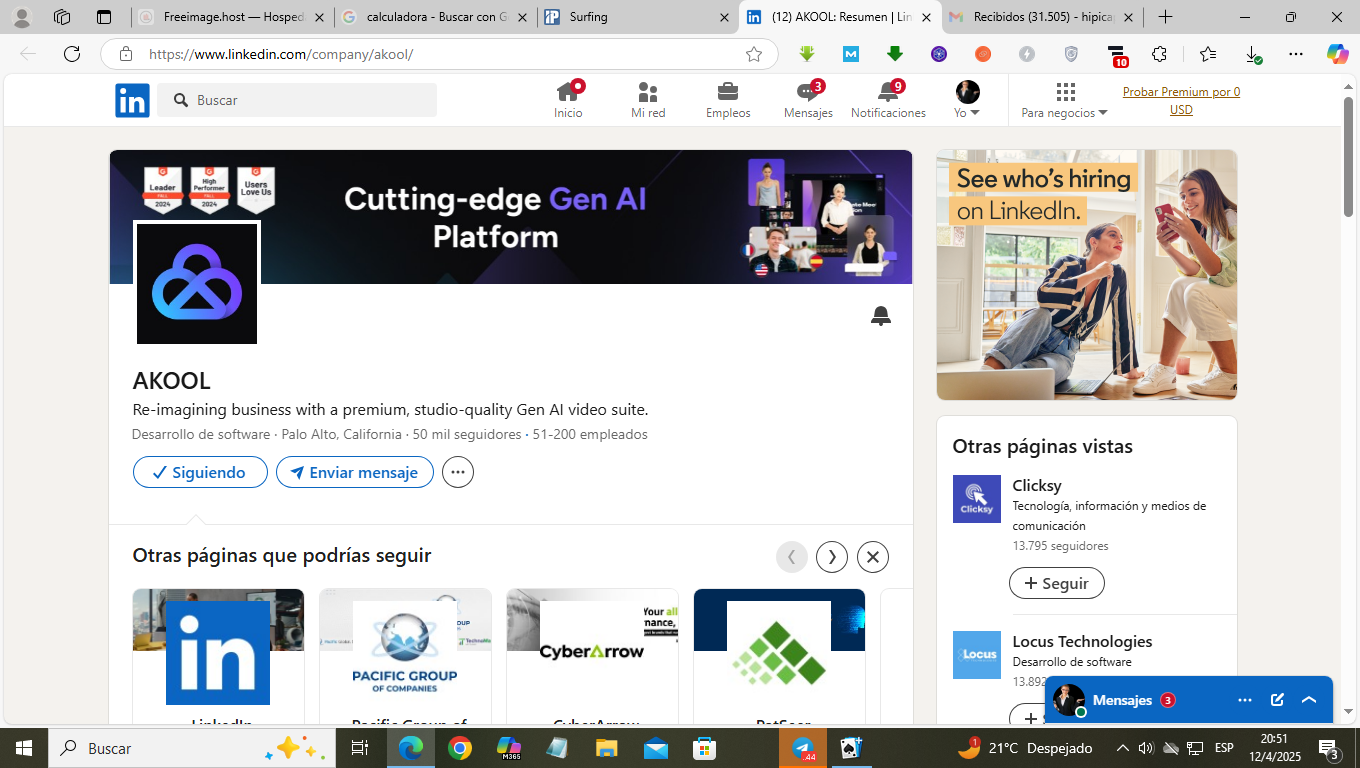Click the extension icon with the 10 badge

point(1116,55)
